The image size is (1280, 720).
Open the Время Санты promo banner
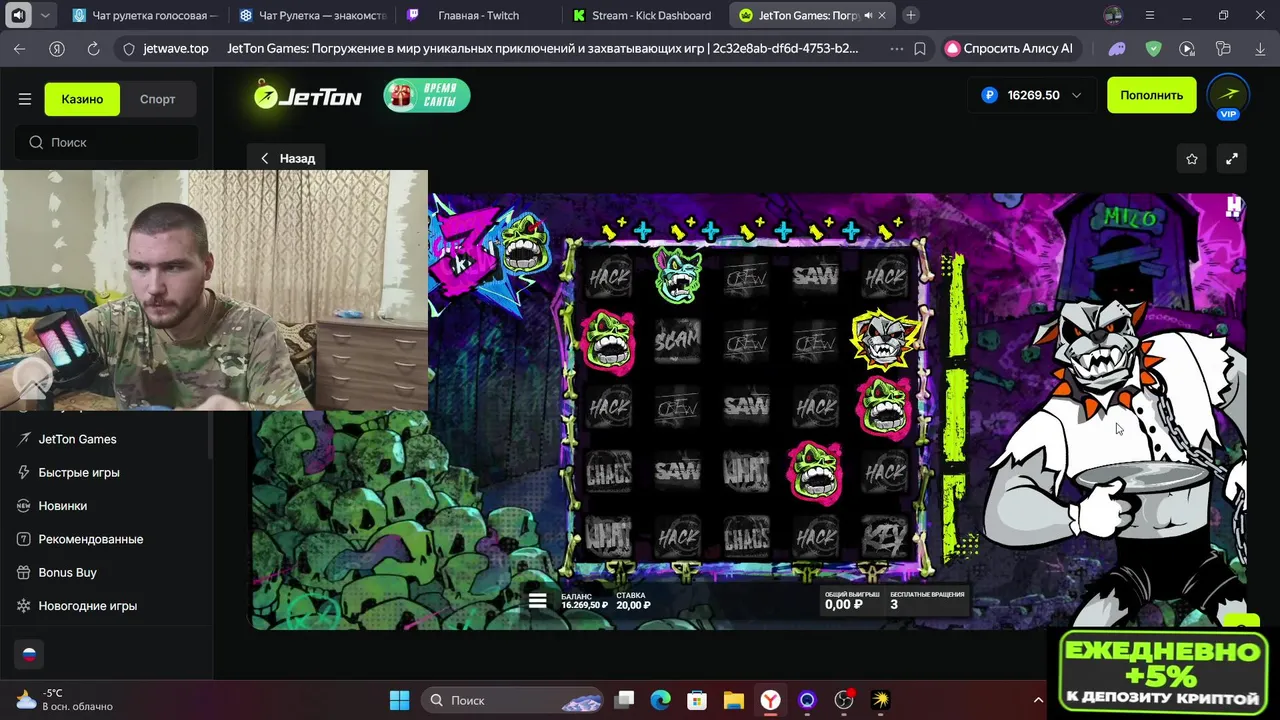pyautogui.click(x=427, y=95)
